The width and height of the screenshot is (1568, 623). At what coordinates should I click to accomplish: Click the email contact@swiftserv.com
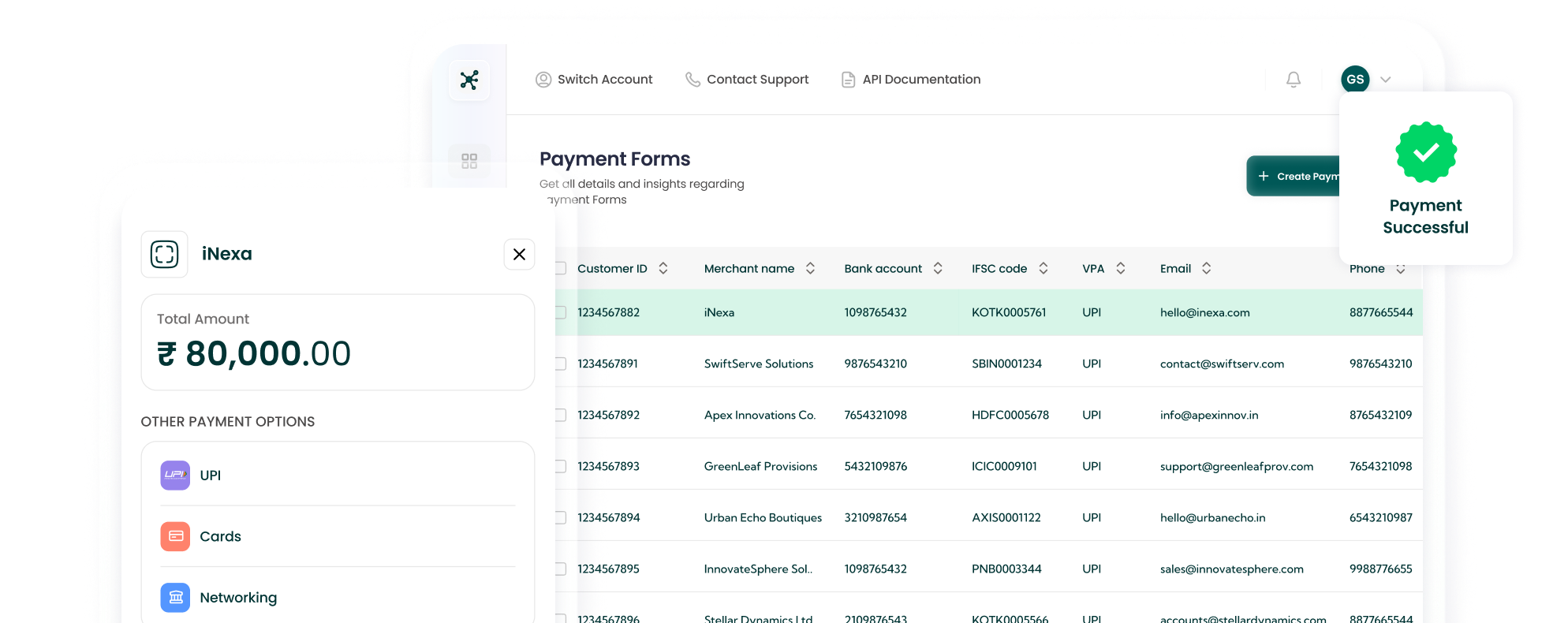pos(1223,364)
